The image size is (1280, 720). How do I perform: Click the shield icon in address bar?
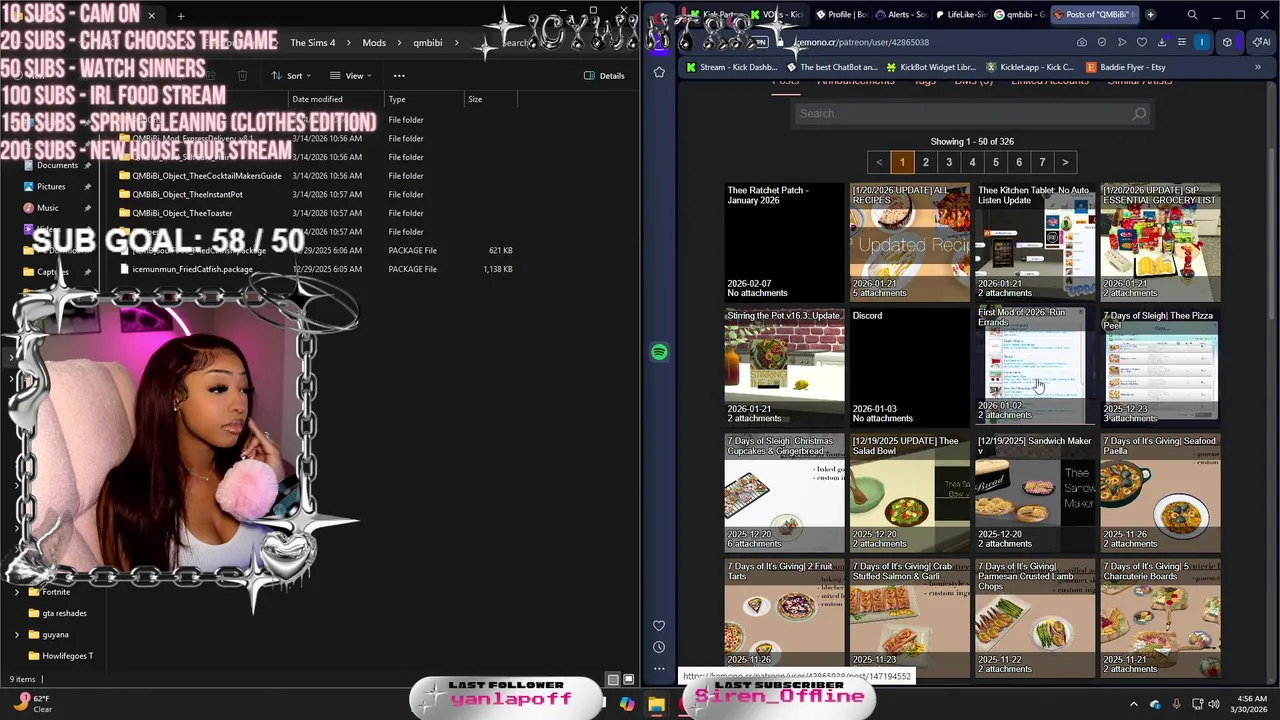(x=1102, y=42)
